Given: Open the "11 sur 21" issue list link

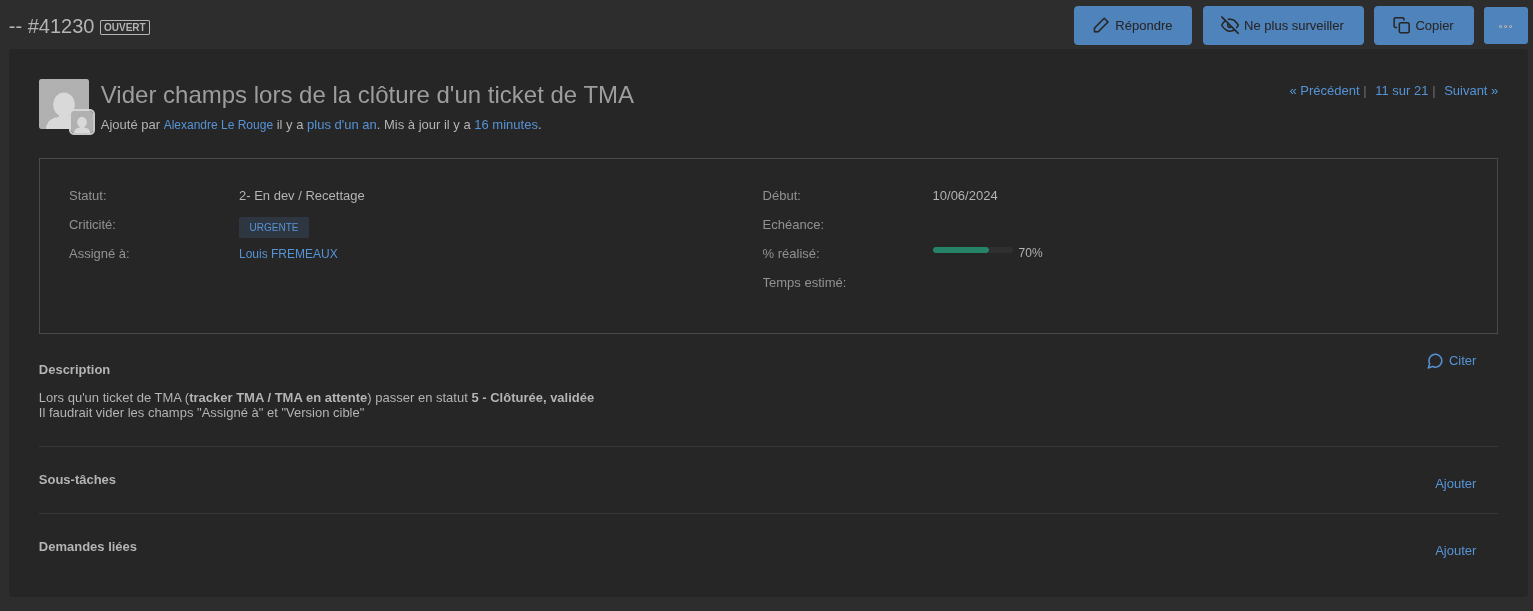Looking at the screenshot, I should [x=1401, y=91].
